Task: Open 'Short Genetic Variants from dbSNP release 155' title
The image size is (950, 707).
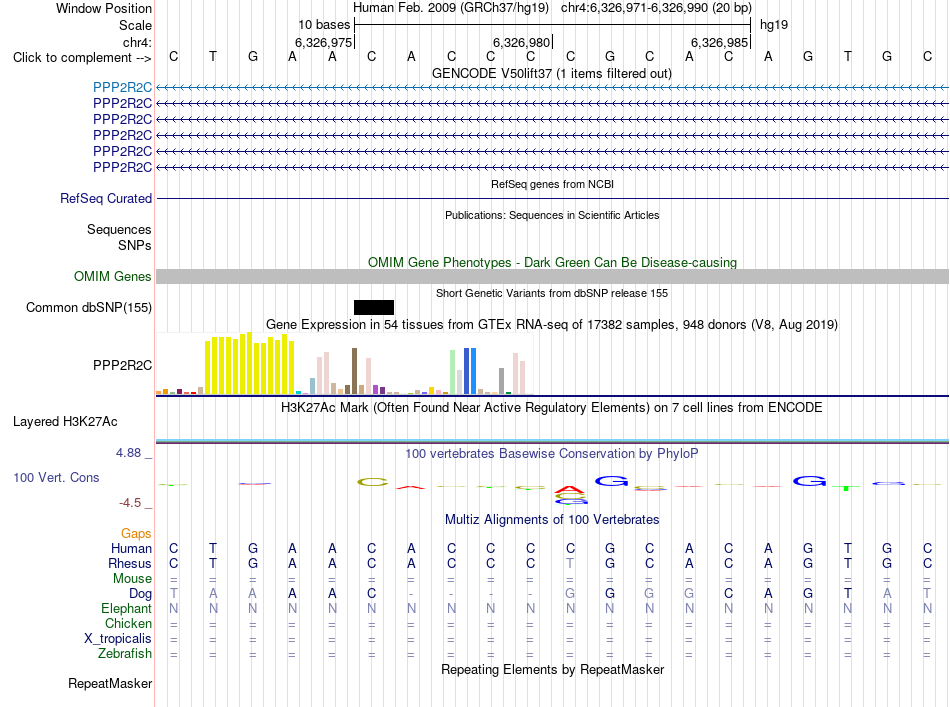Action: coord(552,293)
